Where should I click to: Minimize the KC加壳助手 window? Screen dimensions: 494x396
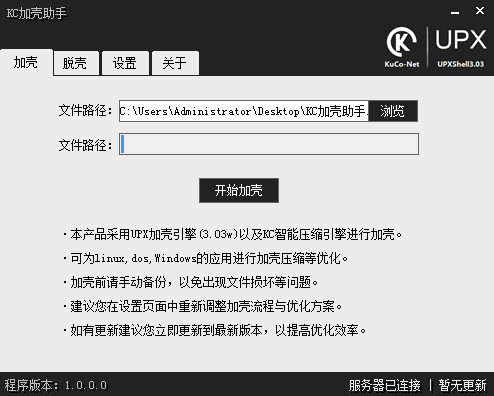tap(455, 12)
